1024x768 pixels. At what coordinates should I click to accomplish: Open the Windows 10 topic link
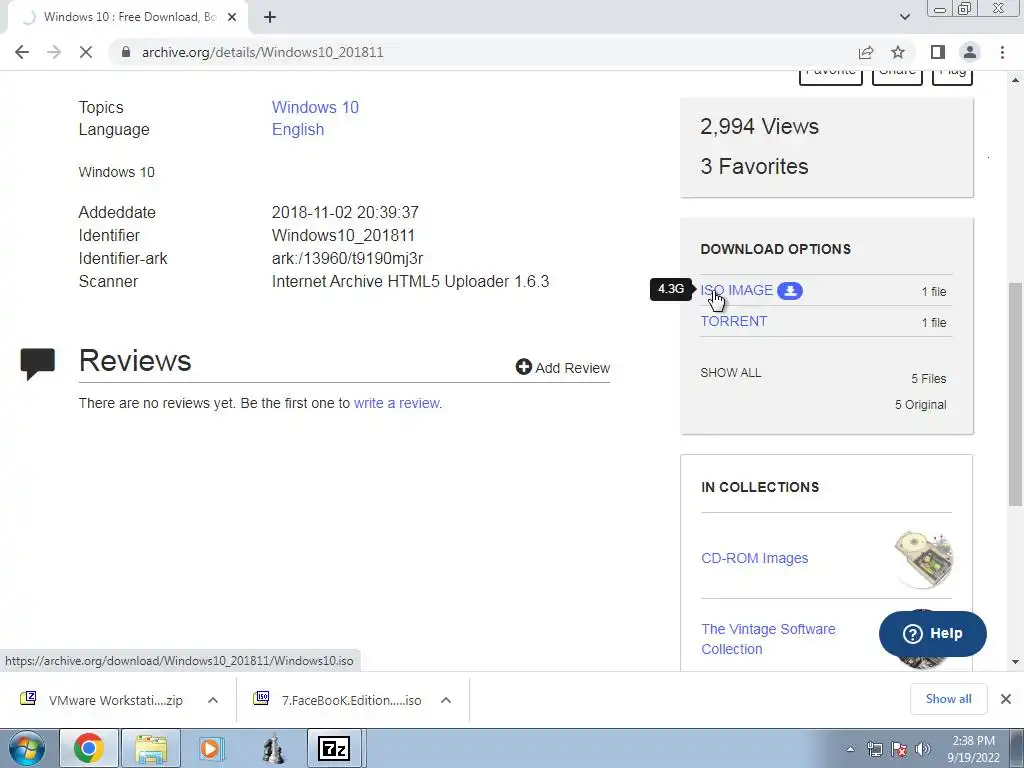315,107
